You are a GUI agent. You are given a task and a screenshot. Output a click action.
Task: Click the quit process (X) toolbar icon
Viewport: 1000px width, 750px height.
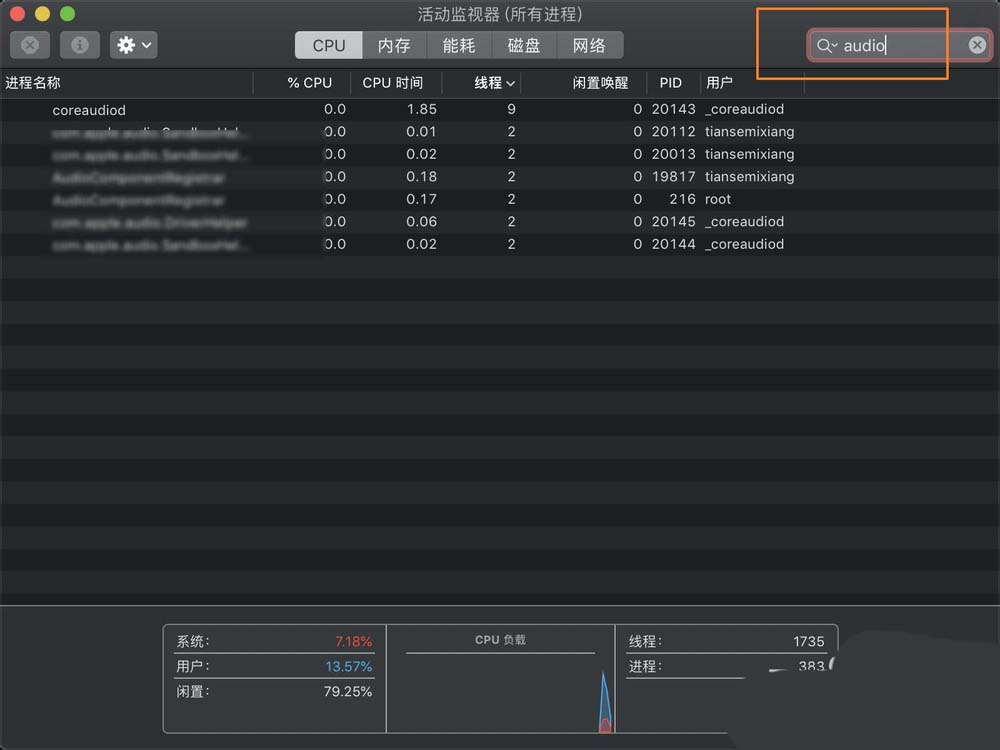[30, 45]
